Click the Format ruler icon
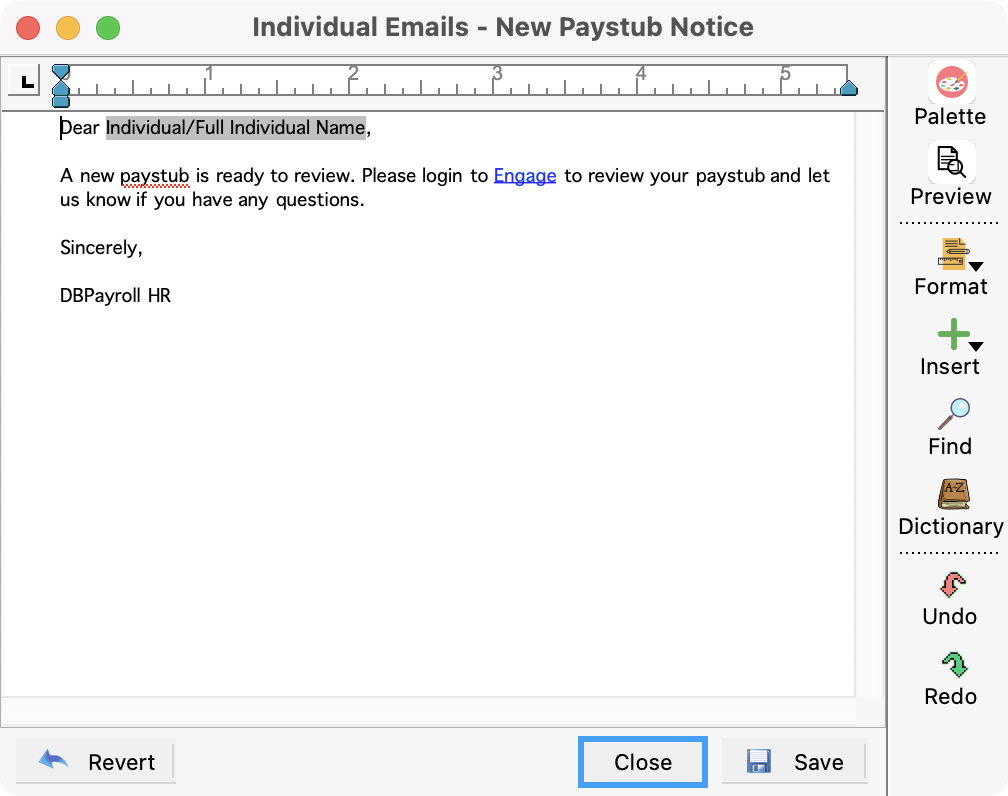 tap(951, 254)
